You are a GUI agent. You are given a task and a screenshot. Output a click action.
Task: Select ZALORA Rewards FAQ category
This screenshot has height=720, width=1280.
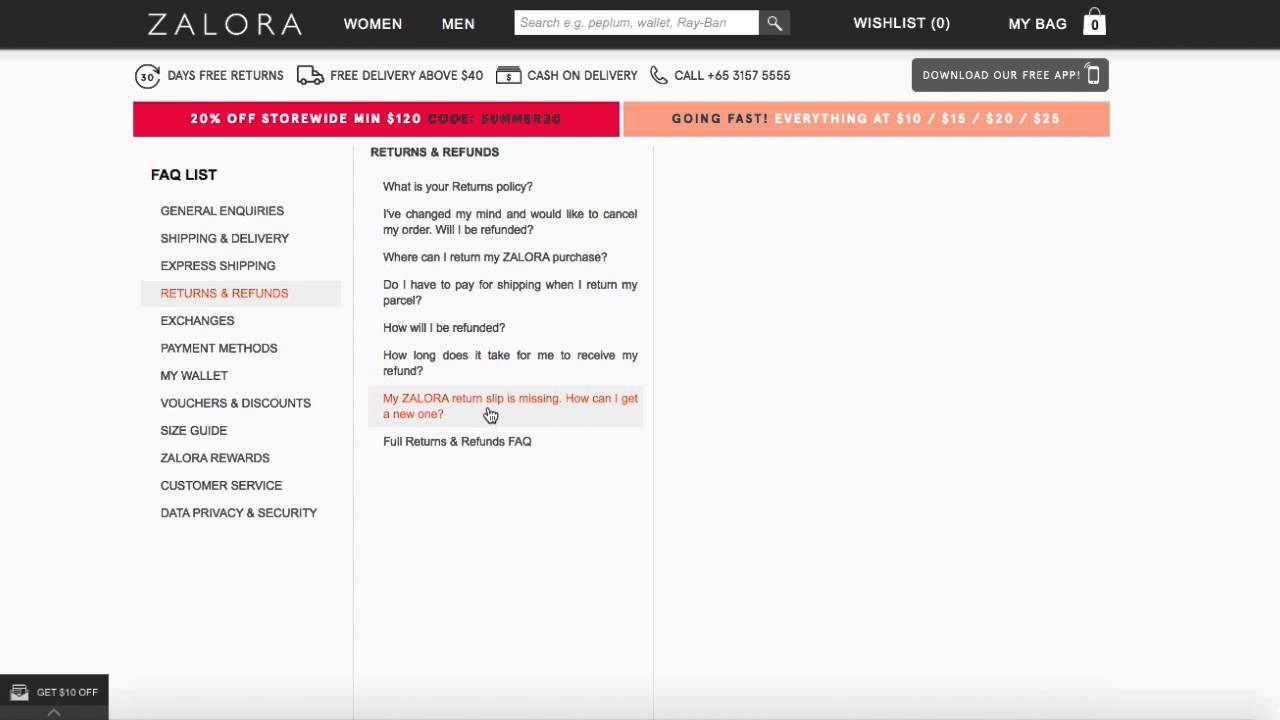click(x=214, y=458)
